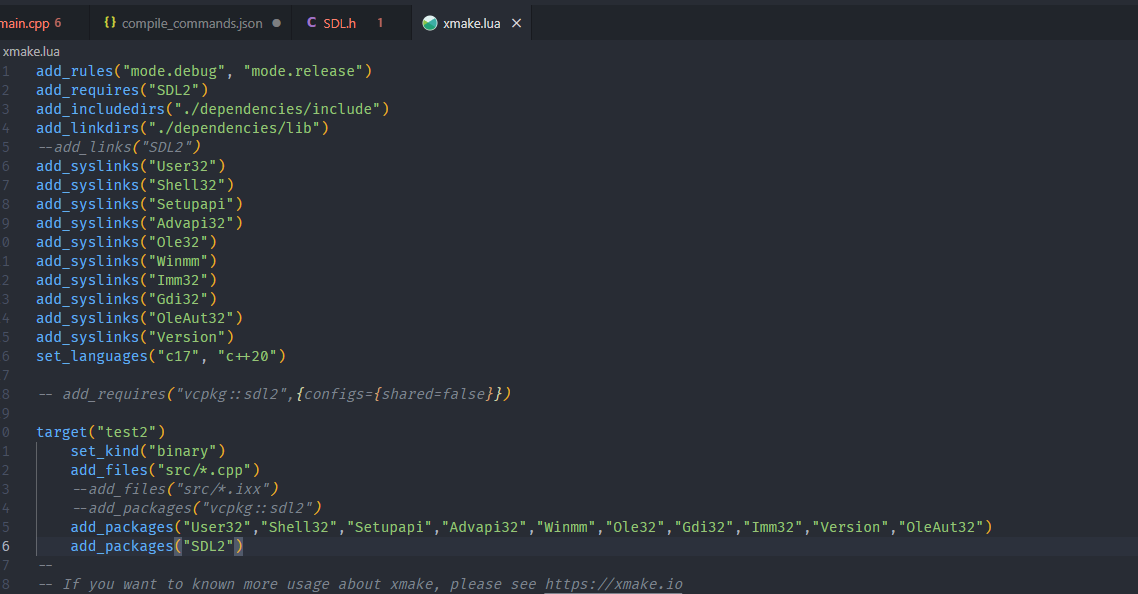
Task: Click the xmake.lua breadcrumb path
Action: 31,52
